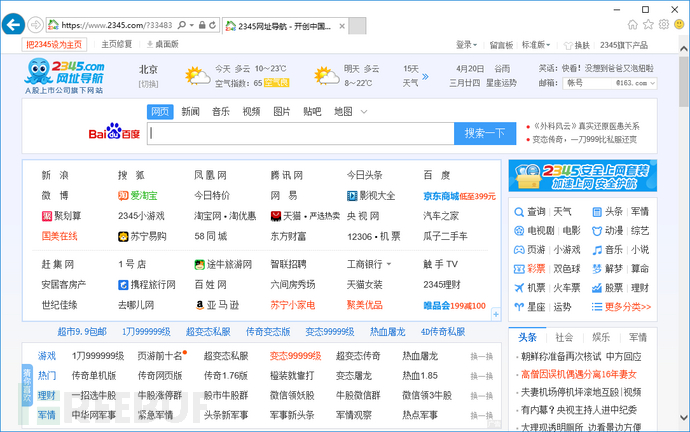
Task: Open the 亚马逊 link
Action: click(223, 305)
